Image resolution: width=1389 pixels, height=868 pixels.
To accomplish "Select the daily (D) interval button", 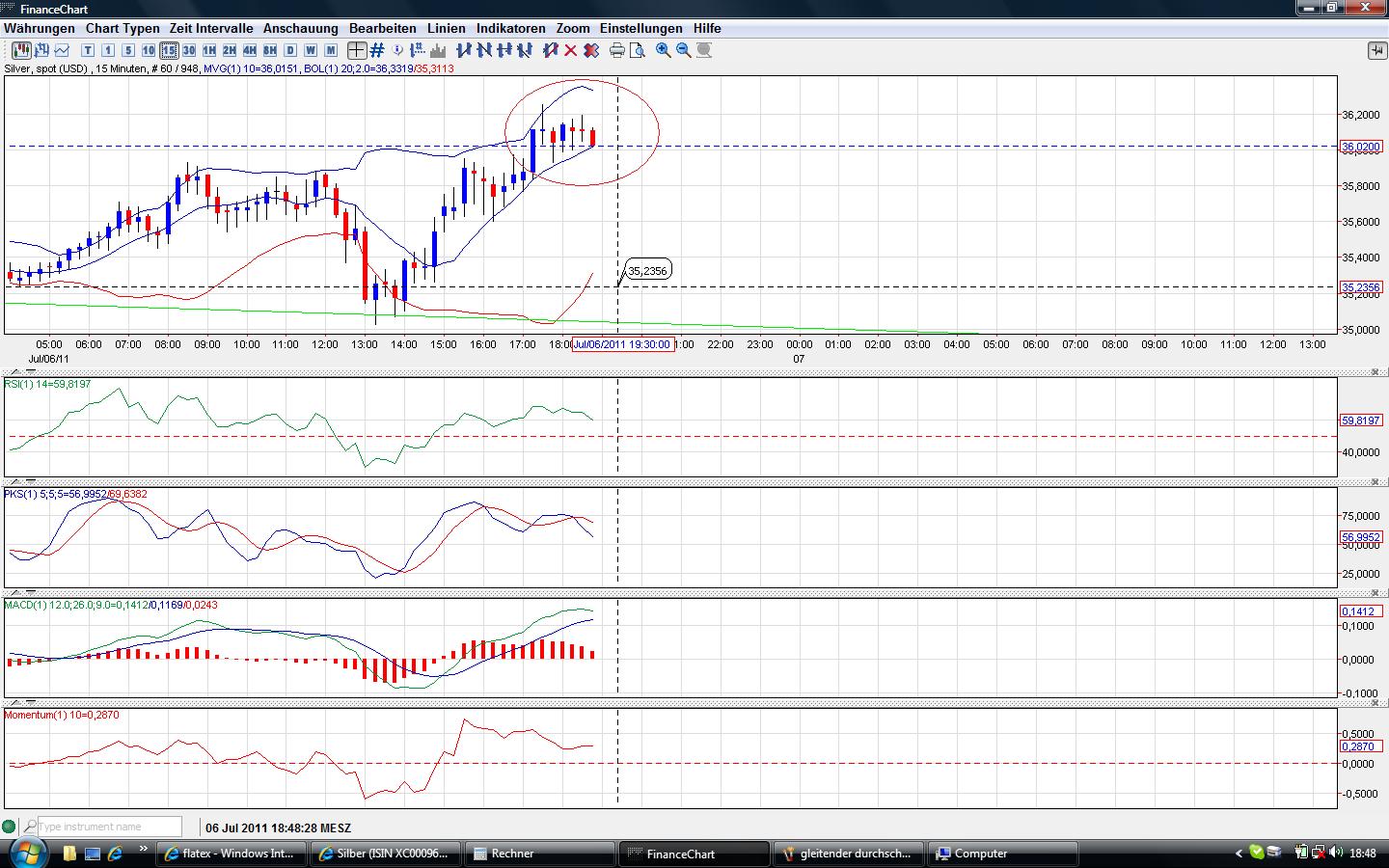I will coord(290,50).
